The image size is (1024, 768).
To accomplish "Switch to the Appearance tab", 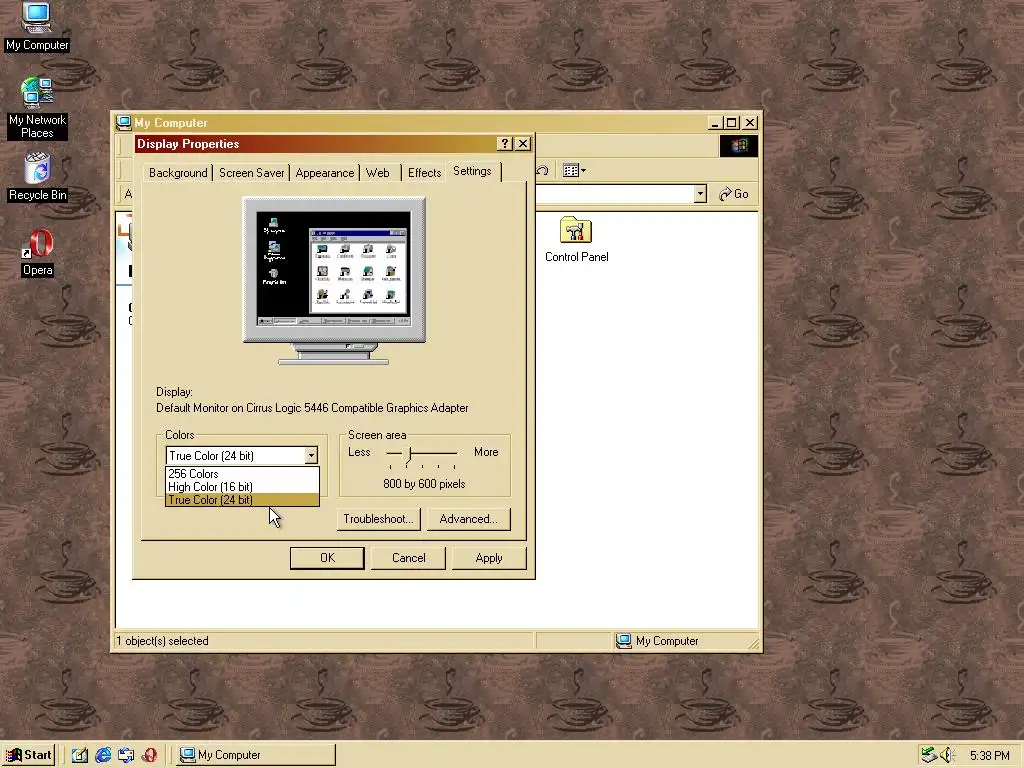I will (325, 173).
